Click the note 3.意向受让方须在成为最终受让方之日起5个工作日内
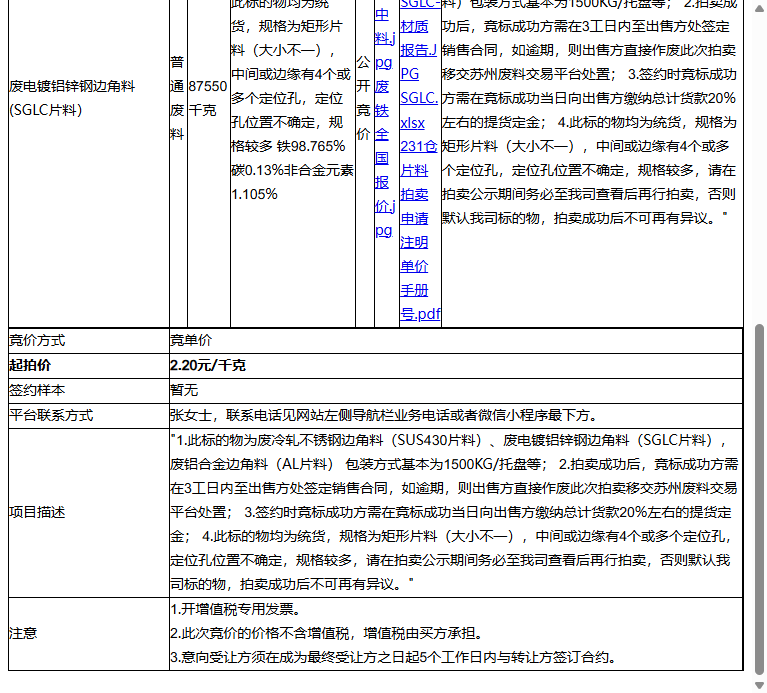Screen dimensions: 767x693 tap(394, 657)
